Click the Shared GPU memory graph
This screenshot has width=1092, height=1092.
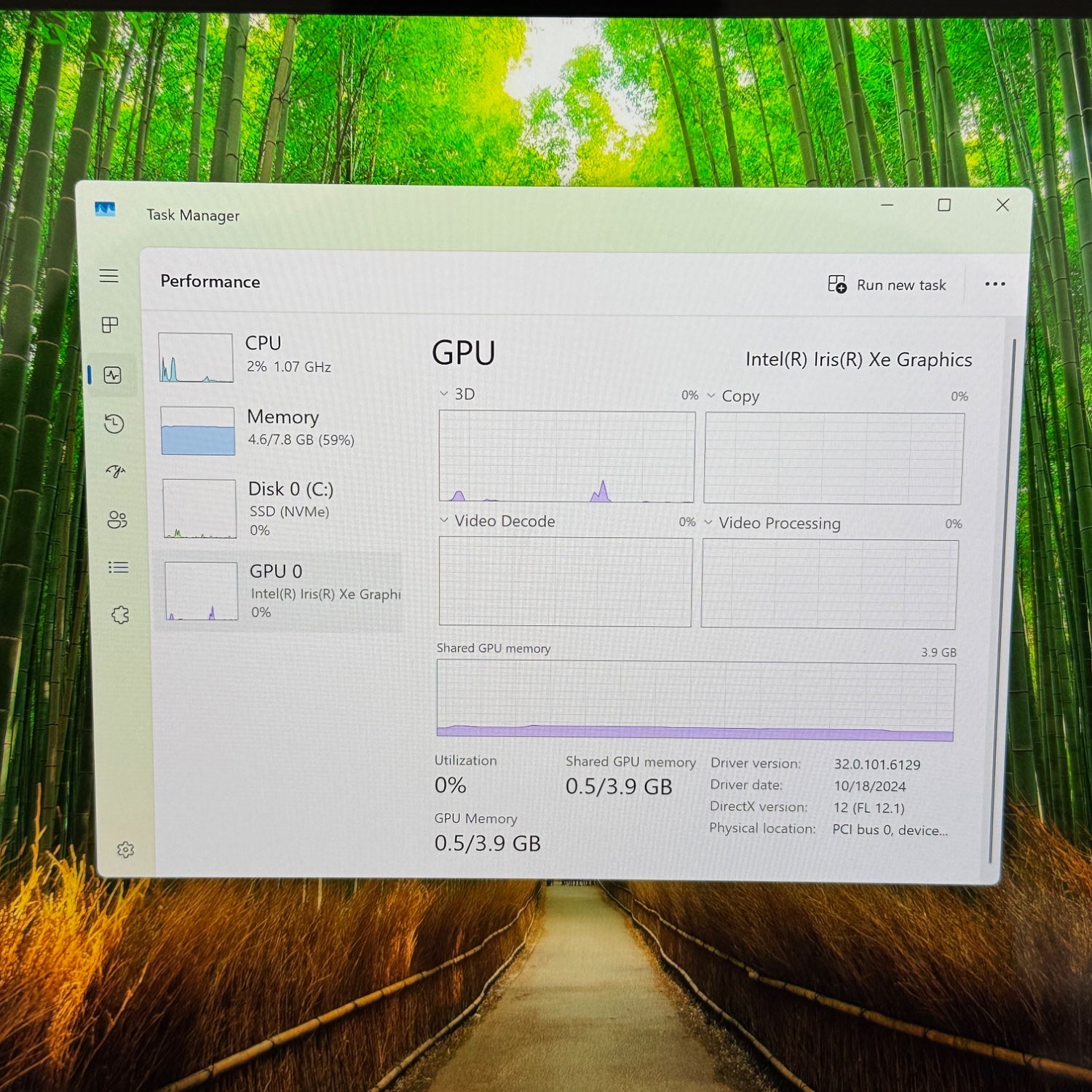(x=695, y=700)
